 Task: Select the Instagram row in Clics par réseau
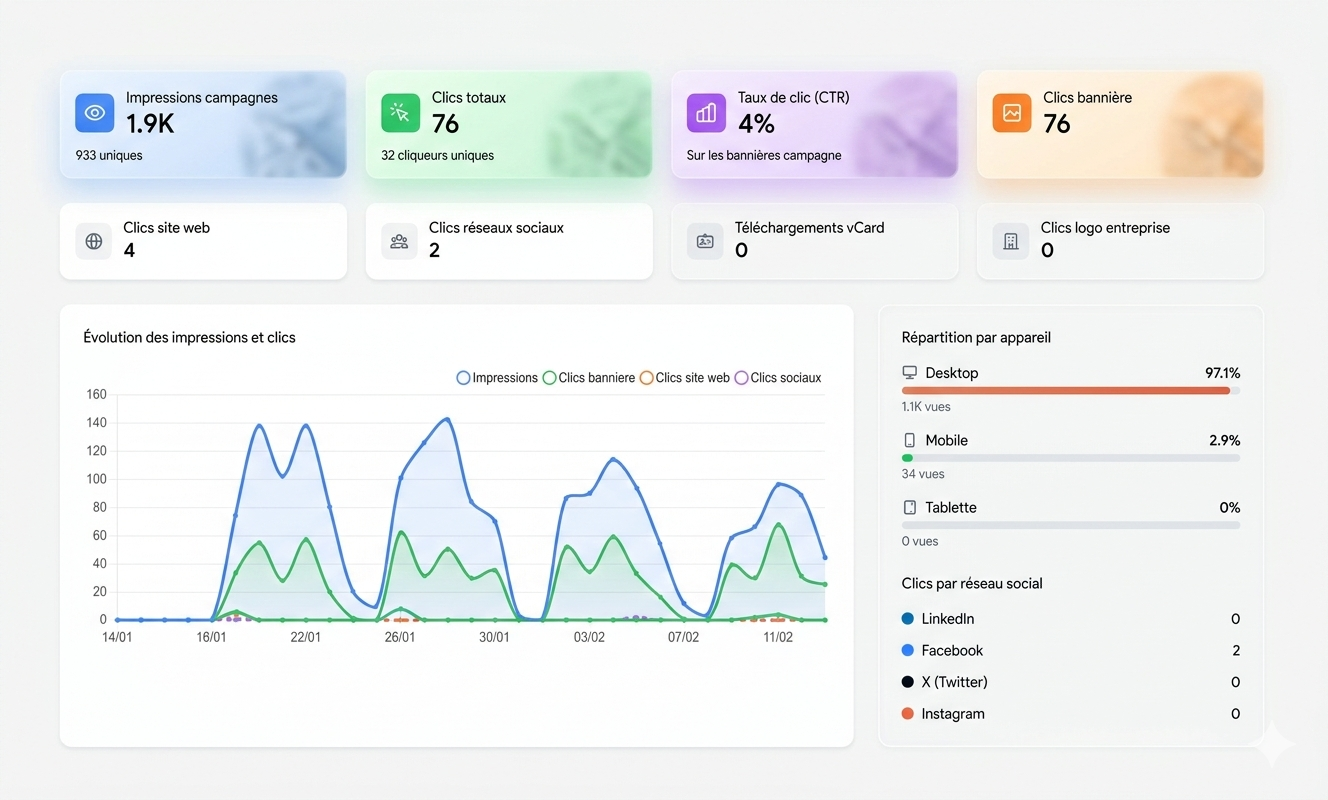click(1070, 714)
